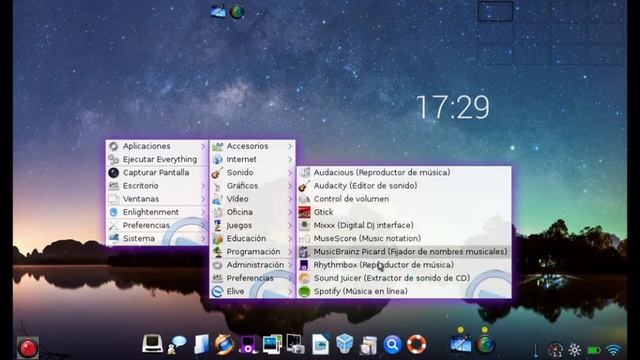Click the top-bar globe icon
Screen dimensions: 640x360
(237, 12)
